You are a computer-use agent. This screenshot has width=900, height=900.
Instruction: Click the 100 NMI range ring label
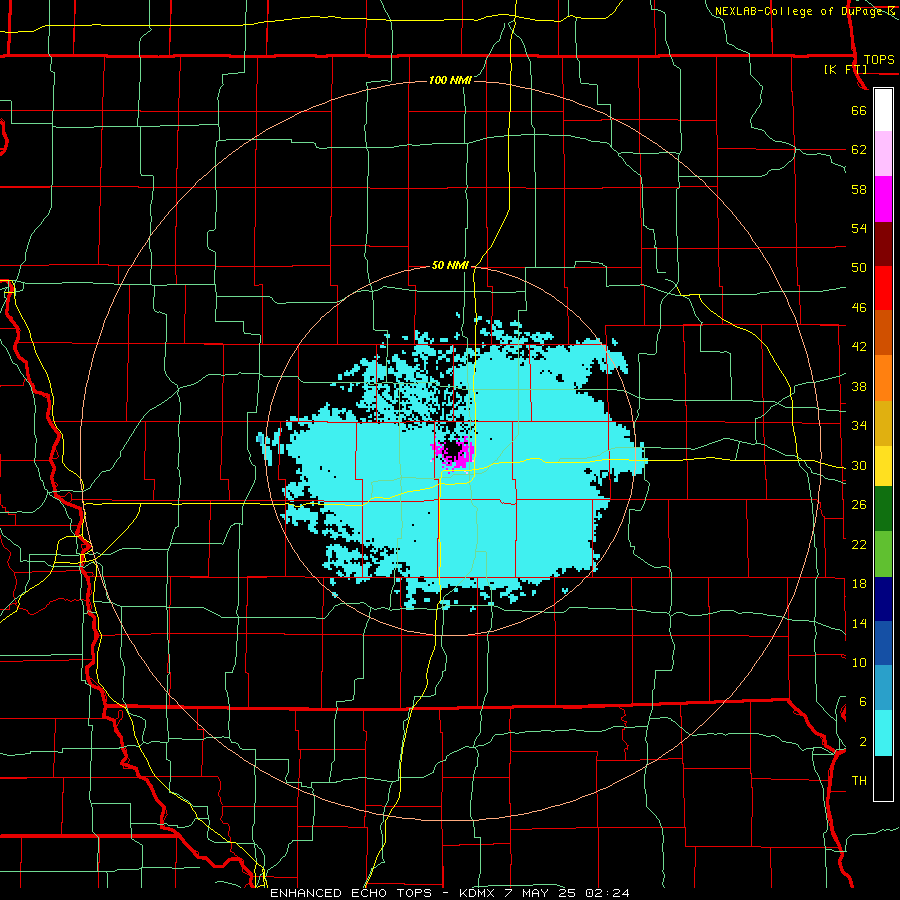(x=450, y=80)
